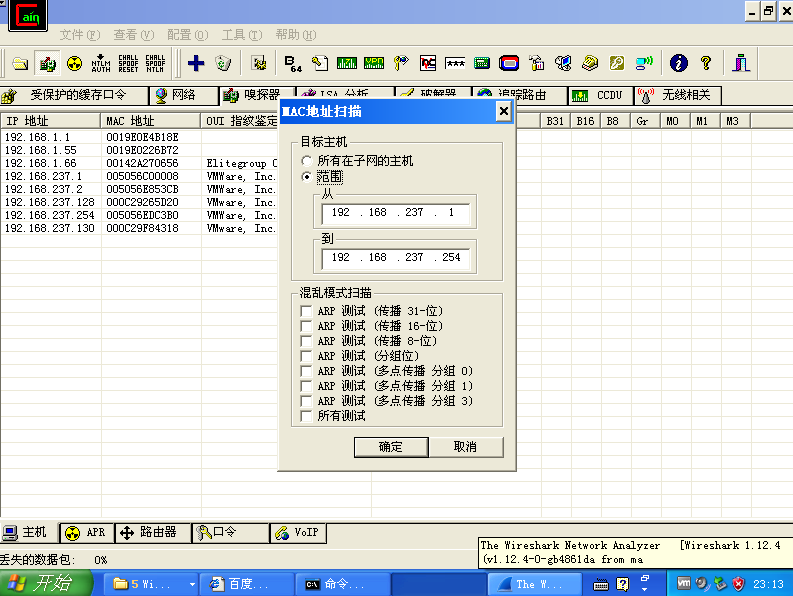The width and height of the screenshot is (793, 596).
Task: Enable ARP 测试 (传播 31-位) checkbox
Action: click(307, 311)
